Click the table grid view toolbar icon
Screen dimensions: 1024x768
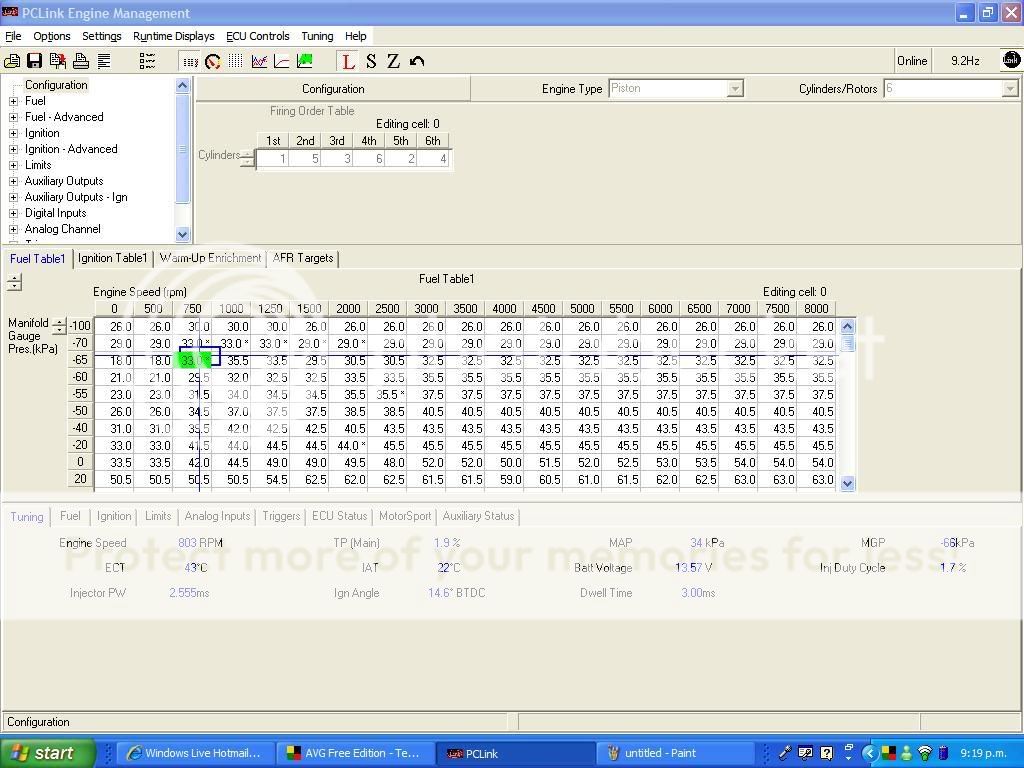(191, 62)
